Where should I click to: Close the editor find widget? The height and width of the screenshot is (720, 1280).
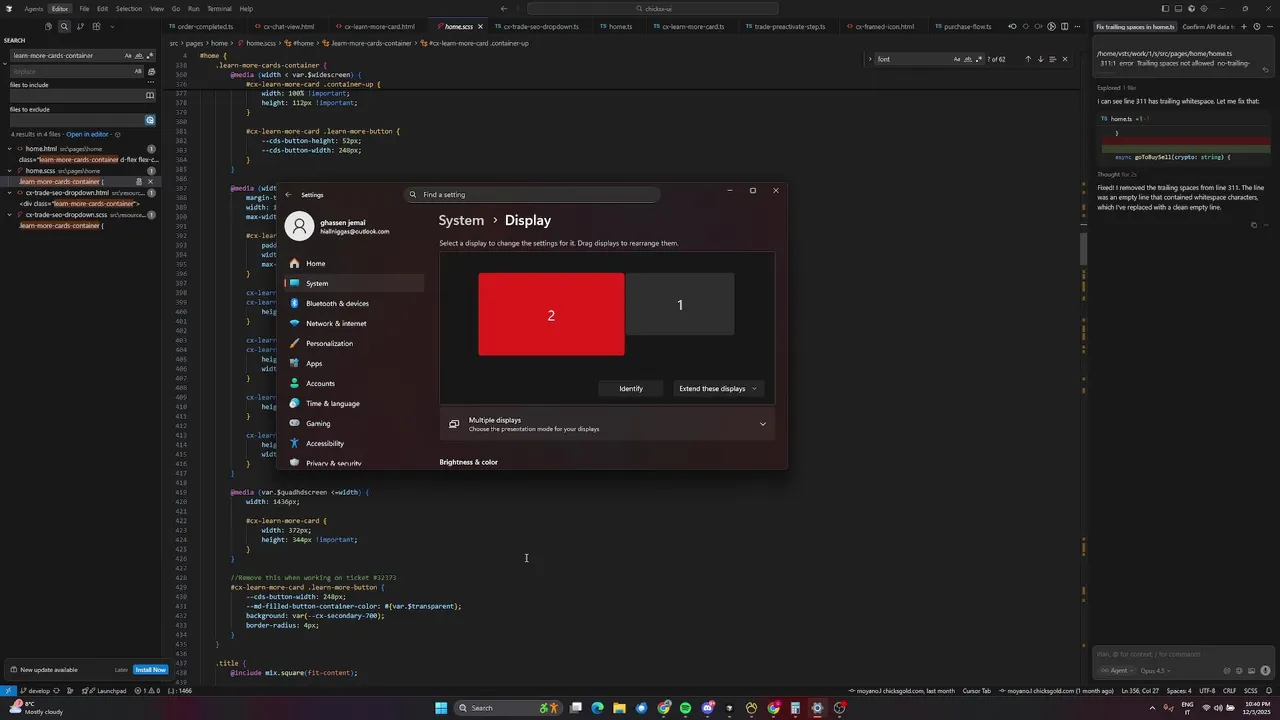(1064, 59)
